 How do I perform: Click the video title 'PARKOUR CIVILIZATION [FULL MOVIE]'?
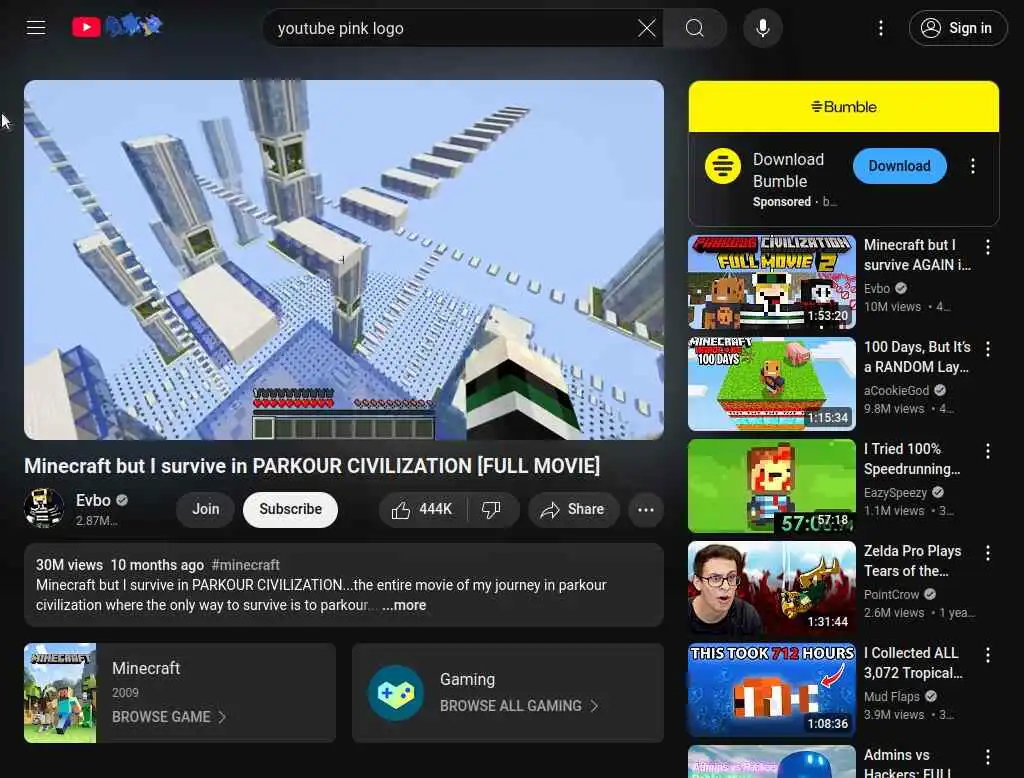(312, 466)
